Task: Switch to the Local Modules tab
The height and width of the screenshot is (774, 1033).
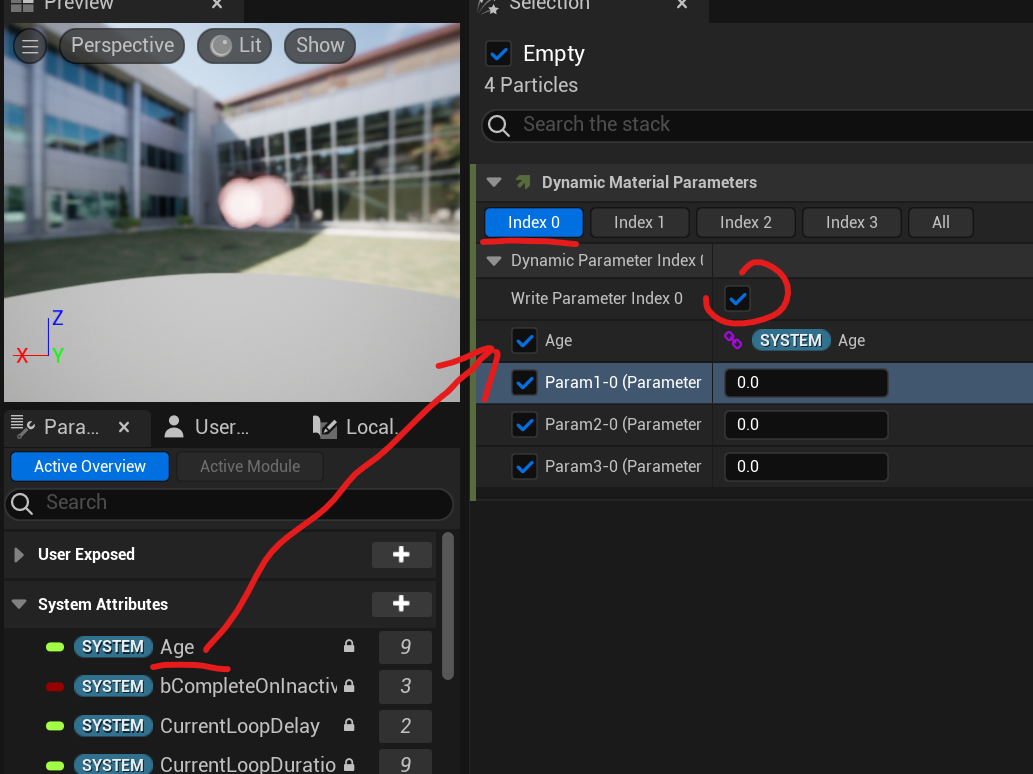Action: click(356, 427)
